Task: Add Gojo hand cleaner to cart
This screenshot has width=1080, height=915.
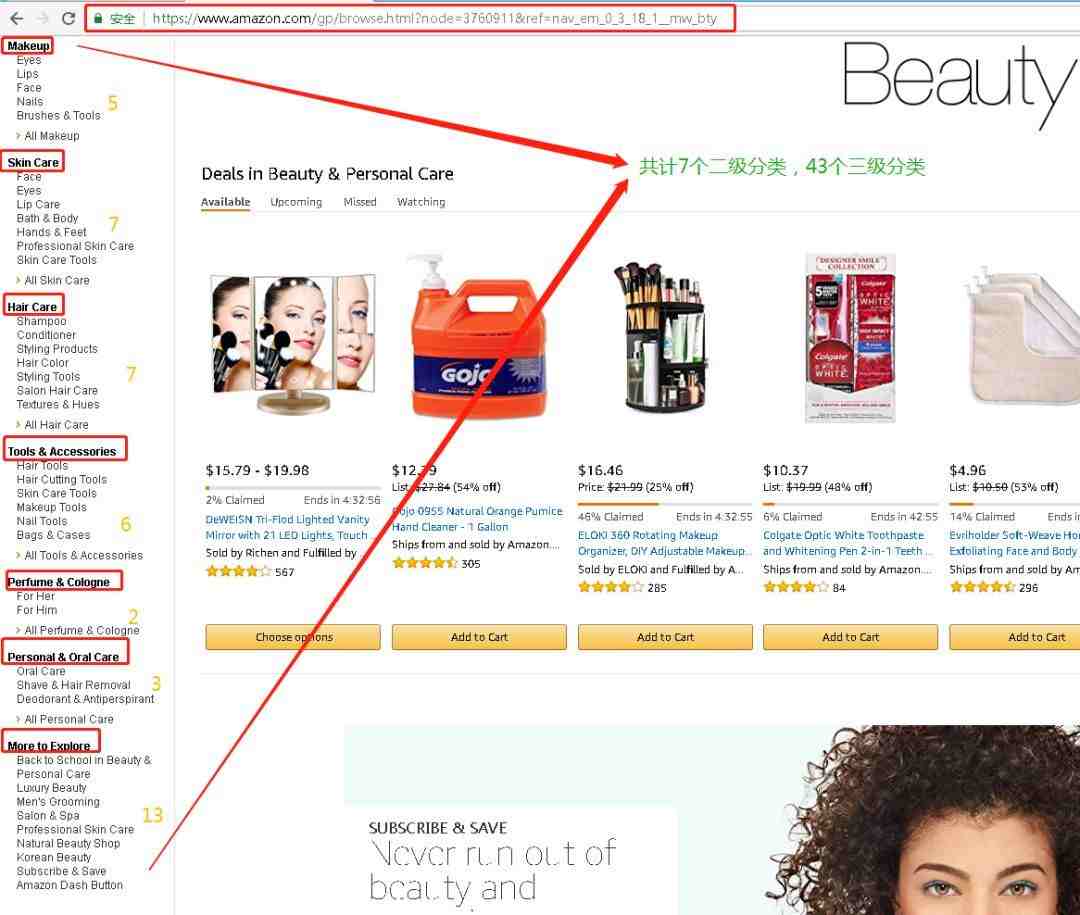Action: [479, 637]
